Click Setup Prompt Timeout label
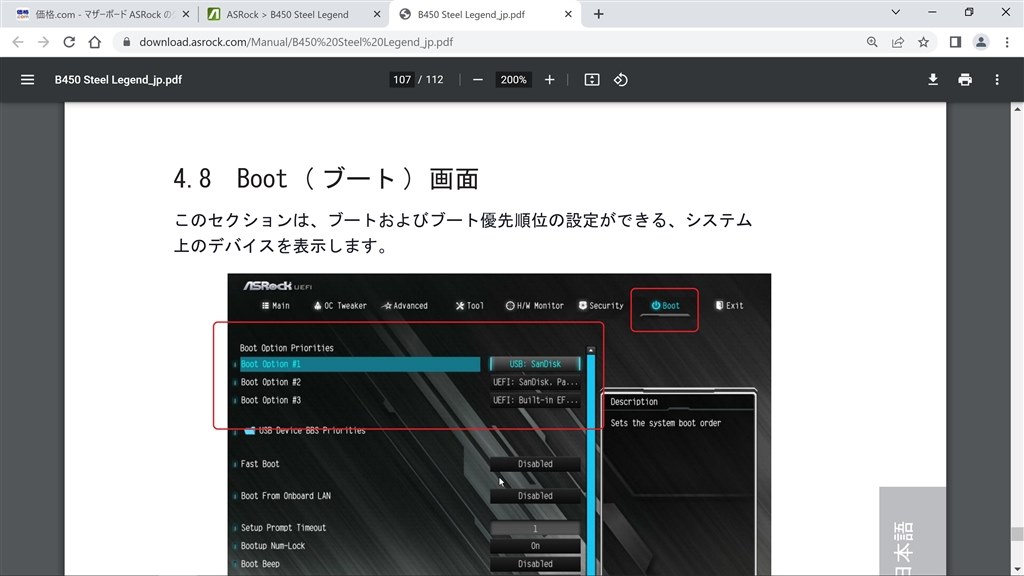Screen dimensions: 1024x576 283,528
